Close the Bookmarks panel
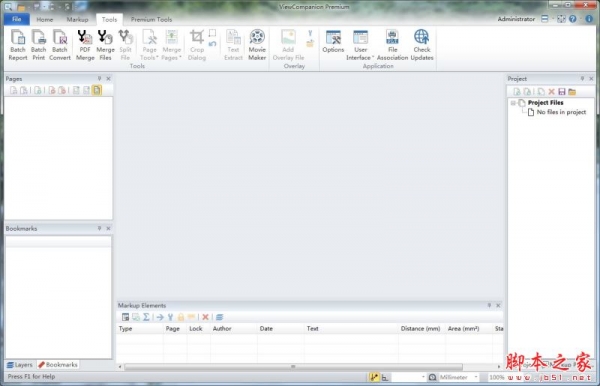600x386 pixels. point(108,228)
